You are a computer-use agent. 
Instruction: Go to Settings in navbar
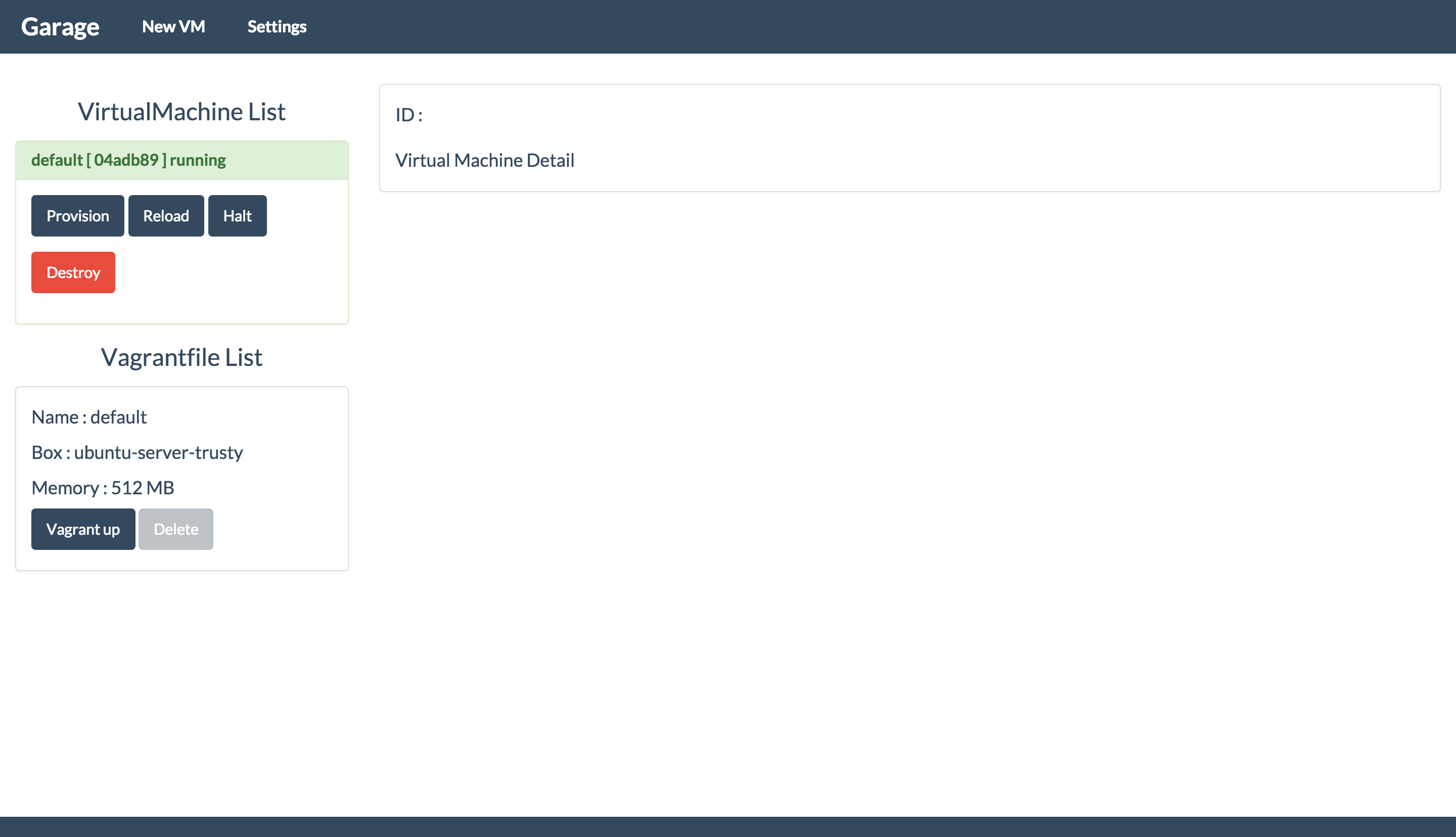click(x=277, y=26)
